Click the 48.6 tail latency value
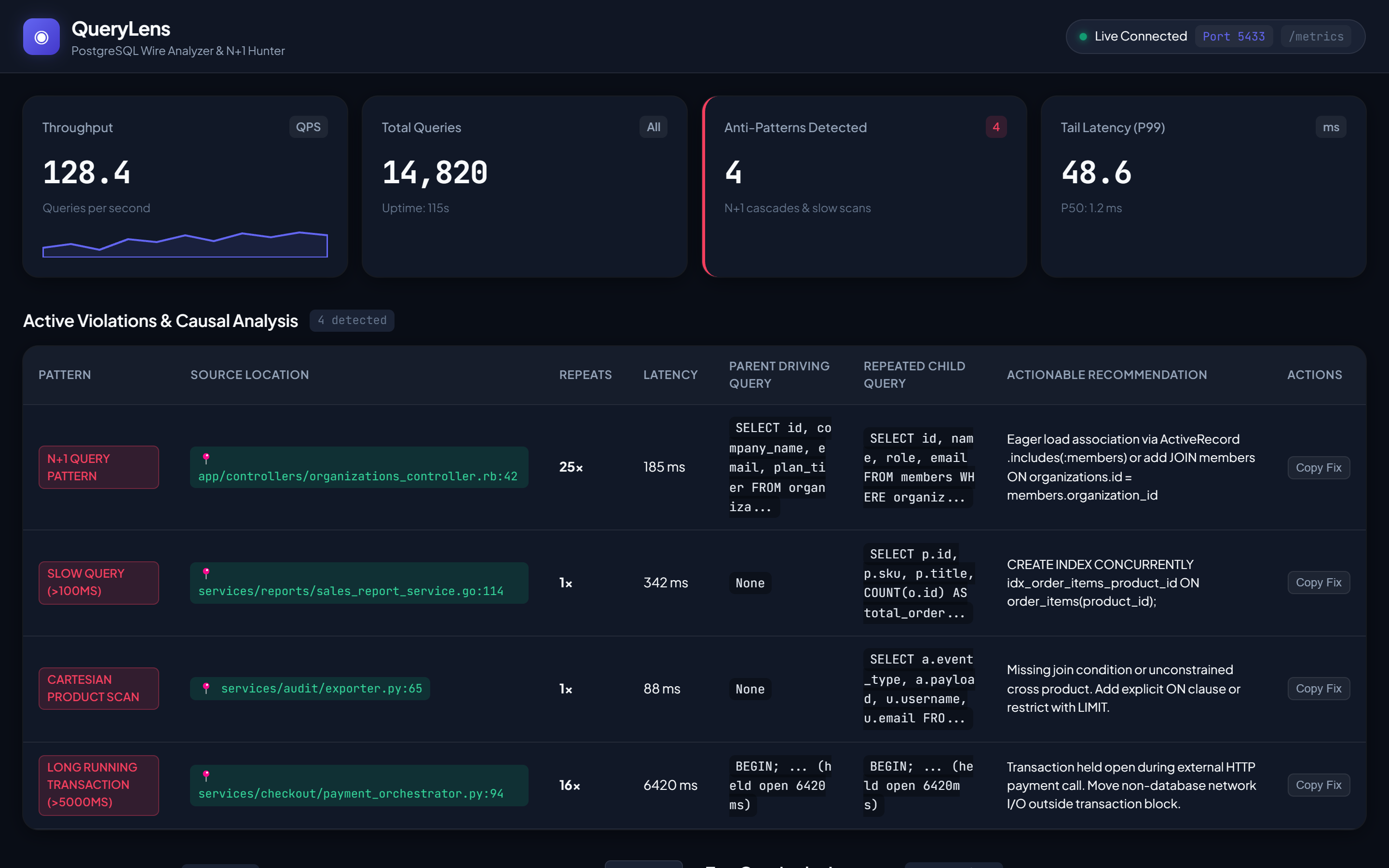This screenshot has width=1389, height=868. point(1096,172)
